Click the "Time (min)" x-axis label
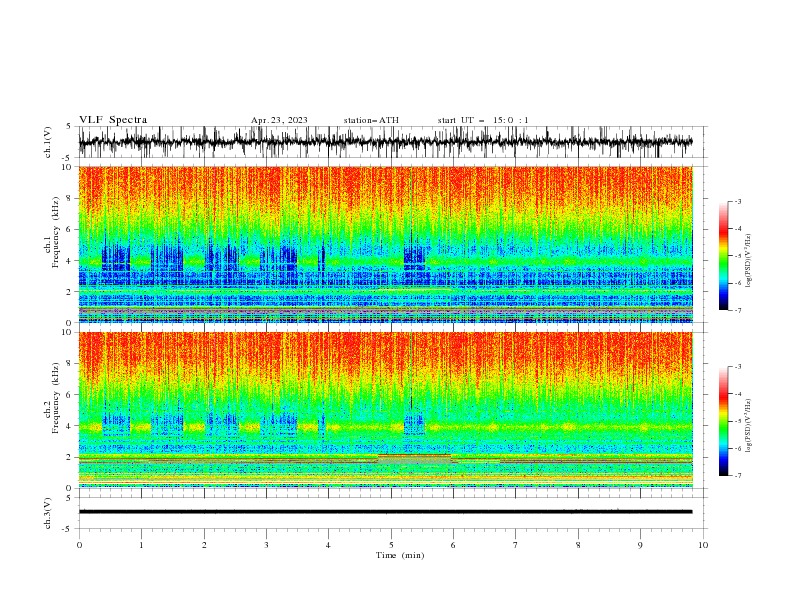 (x=400, y=555)
